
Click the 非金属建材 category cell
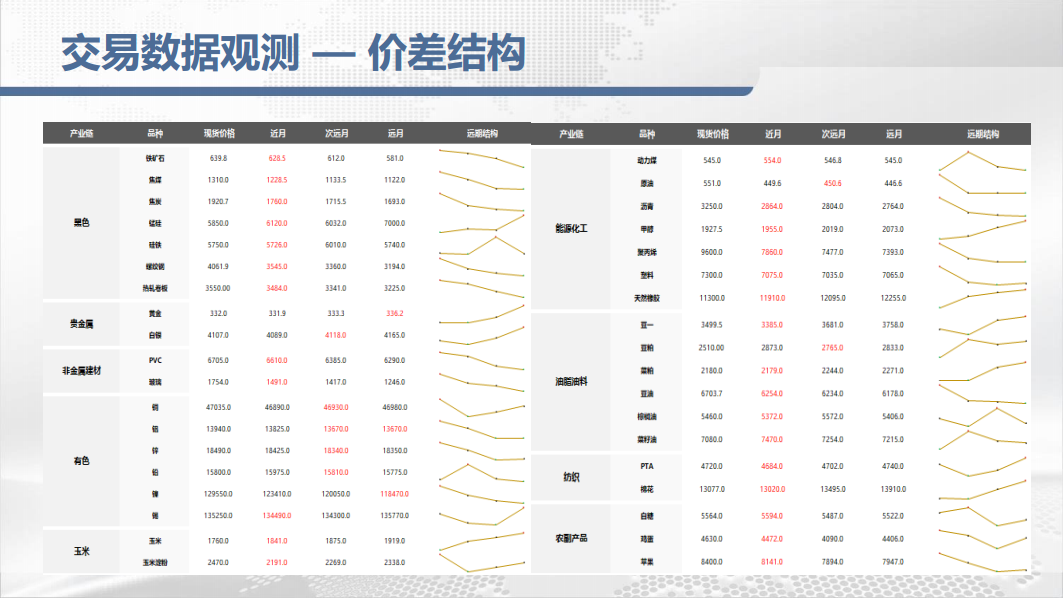(81, 370)
